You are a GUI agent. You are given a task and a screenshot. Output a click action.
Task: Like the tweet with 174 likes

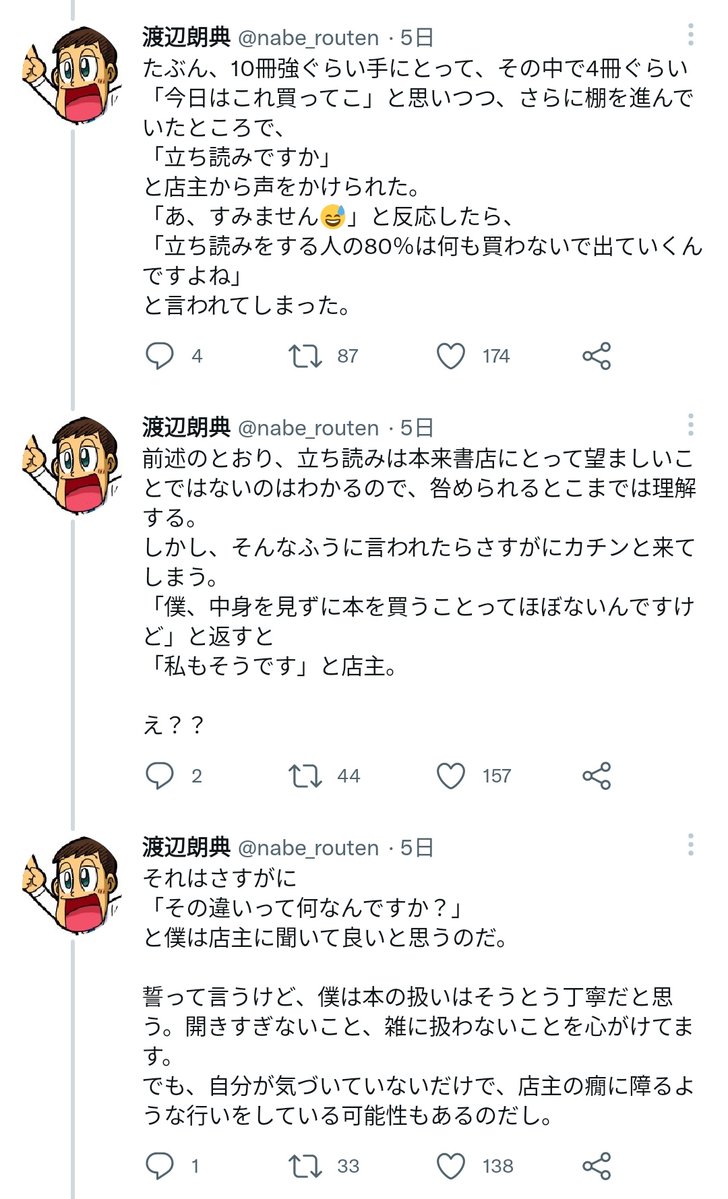(452, 356)
